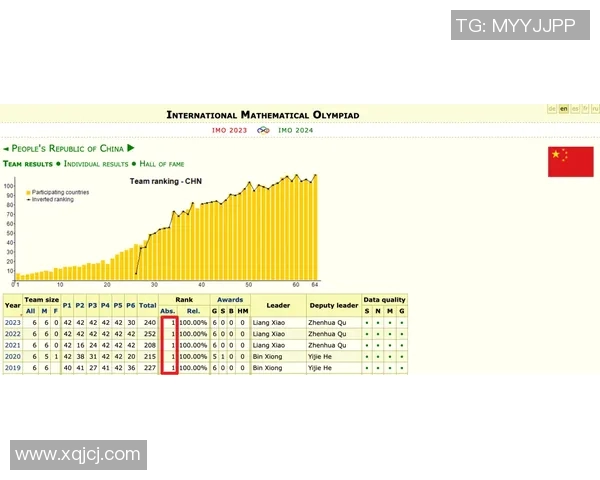Viewport: 600px width, 480px height.
Task: Open the Team results tab
Action: pyautogui.click(x=28, y=163)
